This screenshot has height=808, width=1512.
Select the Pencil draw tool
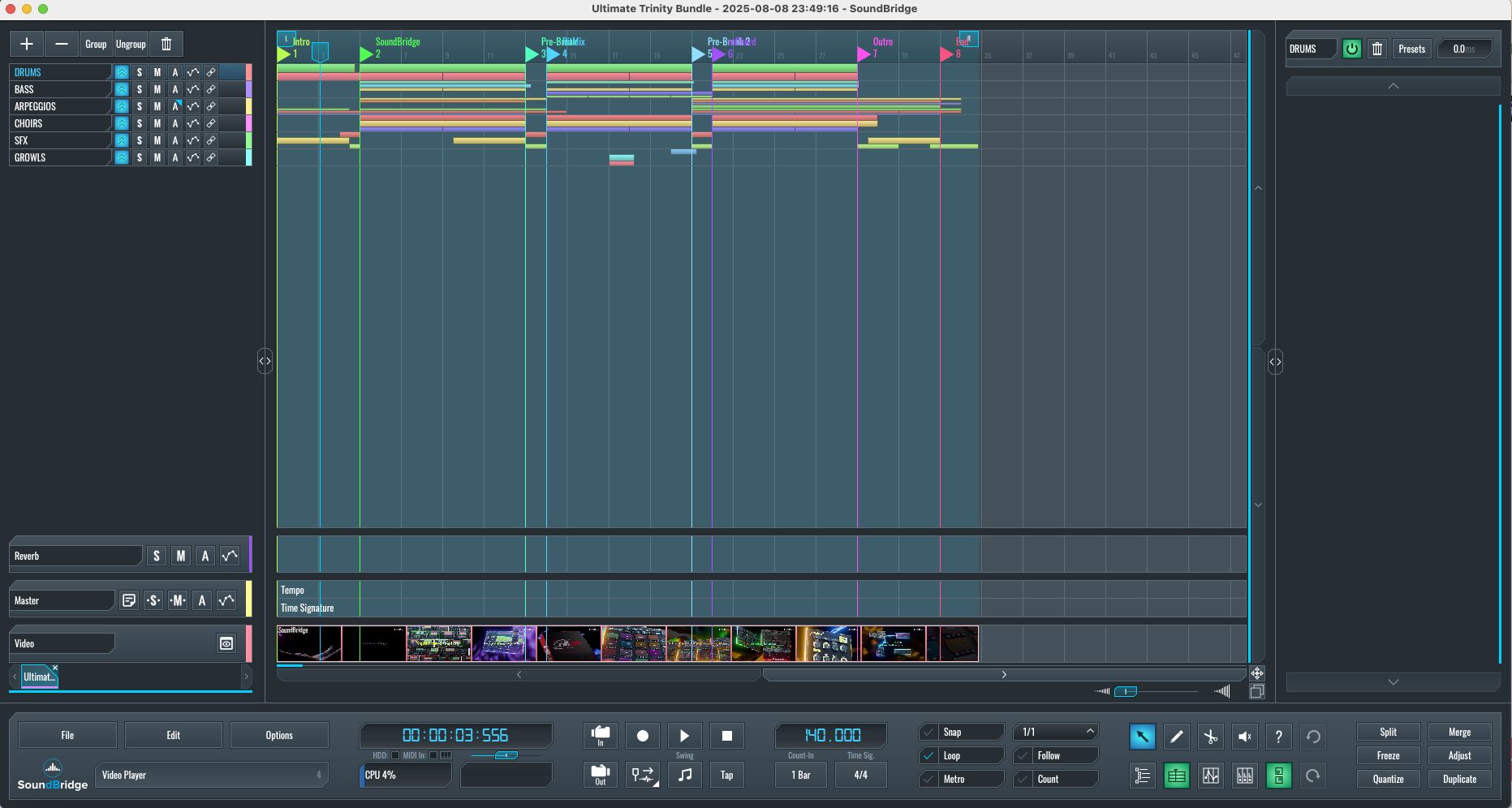click(x=1176, y=737)
